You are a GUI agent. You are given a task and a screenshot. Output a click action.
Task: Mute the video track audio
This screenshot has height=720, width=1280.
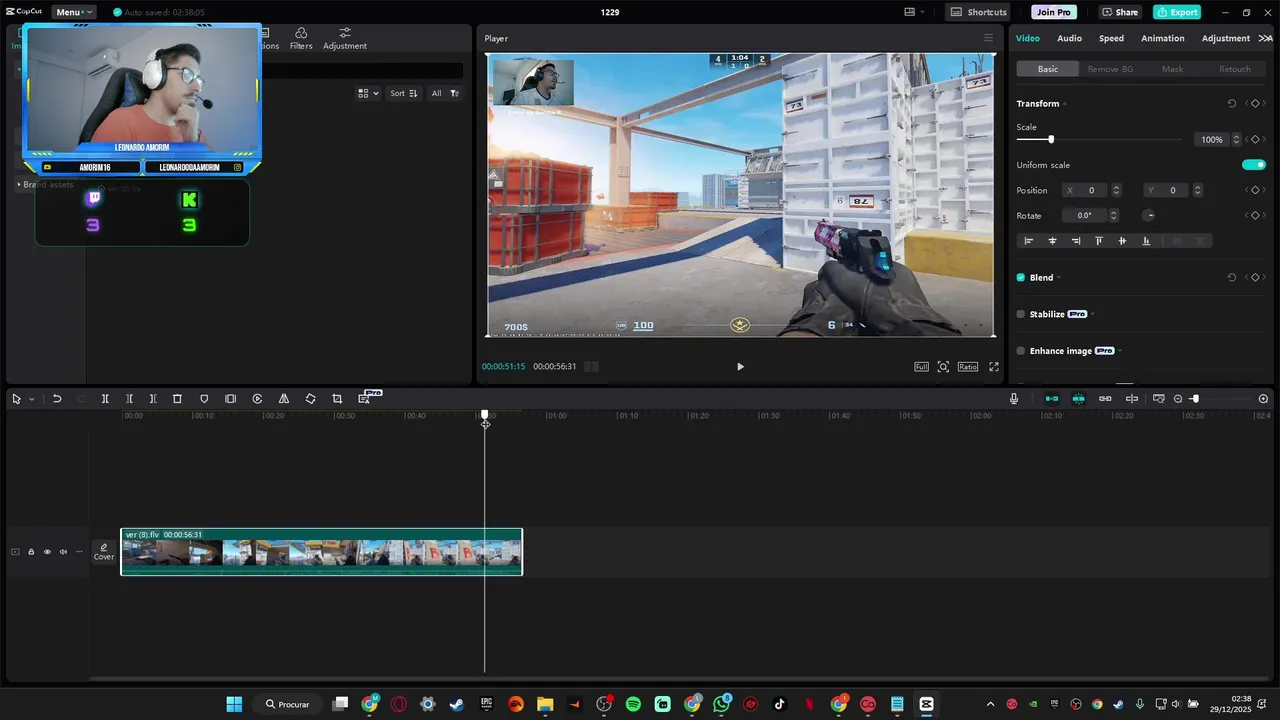(x=63, y=552)
